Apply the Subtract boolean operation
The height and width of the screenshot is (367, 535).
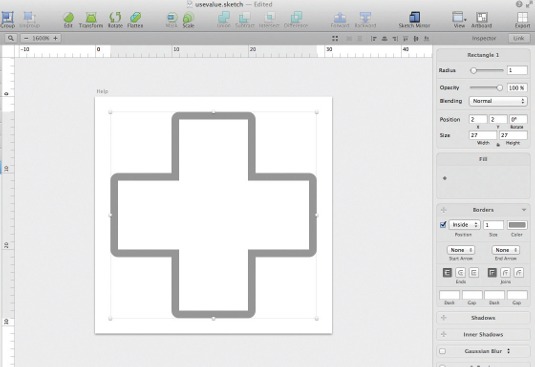coord(245,18)
